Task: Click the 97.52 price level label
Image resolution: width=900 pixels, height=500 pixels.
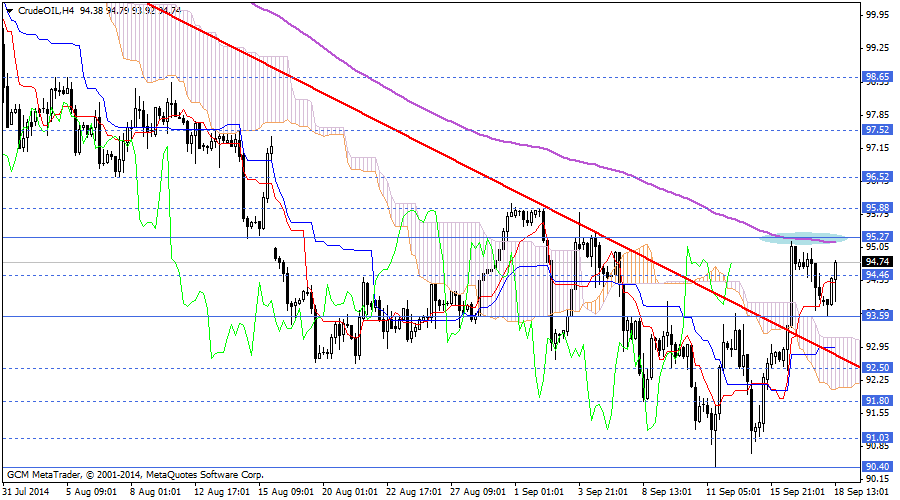Action: [x=877, y=129]
